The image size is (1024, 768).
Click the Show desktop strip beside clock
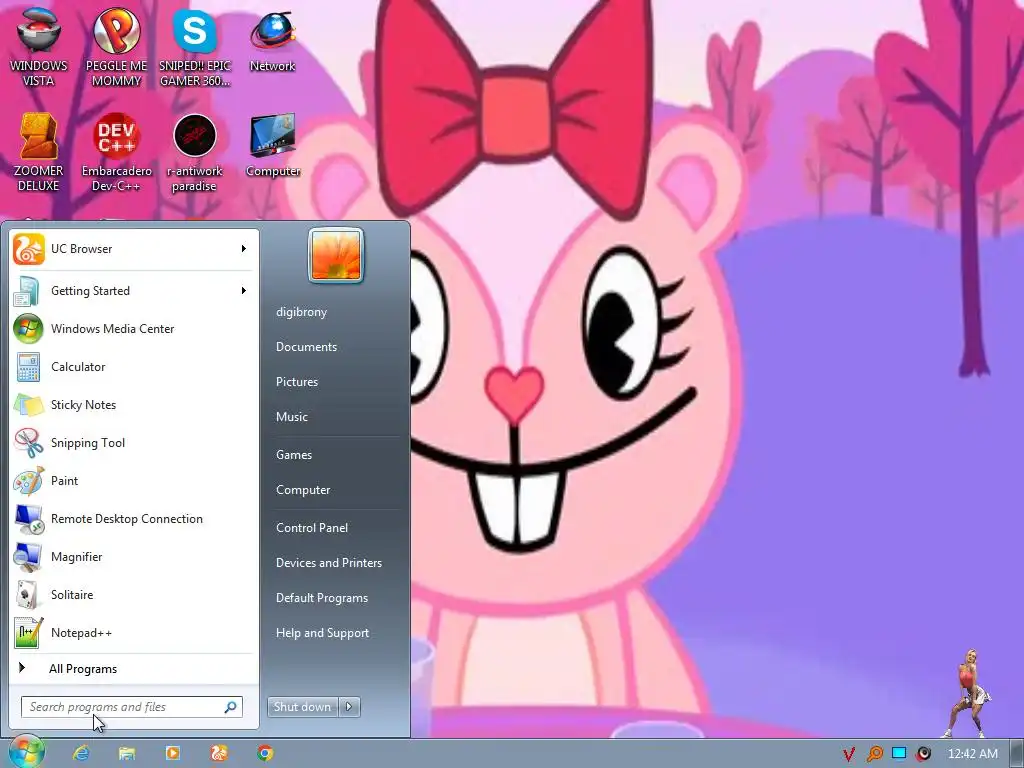coord(1017,753)
